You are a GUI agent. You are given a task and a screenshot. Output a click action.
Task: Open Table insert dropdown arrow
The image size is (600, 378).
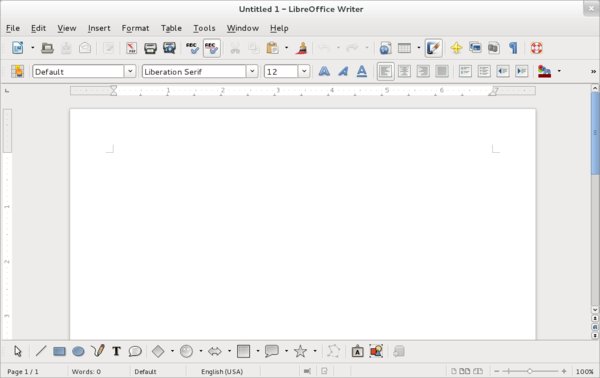419,48
